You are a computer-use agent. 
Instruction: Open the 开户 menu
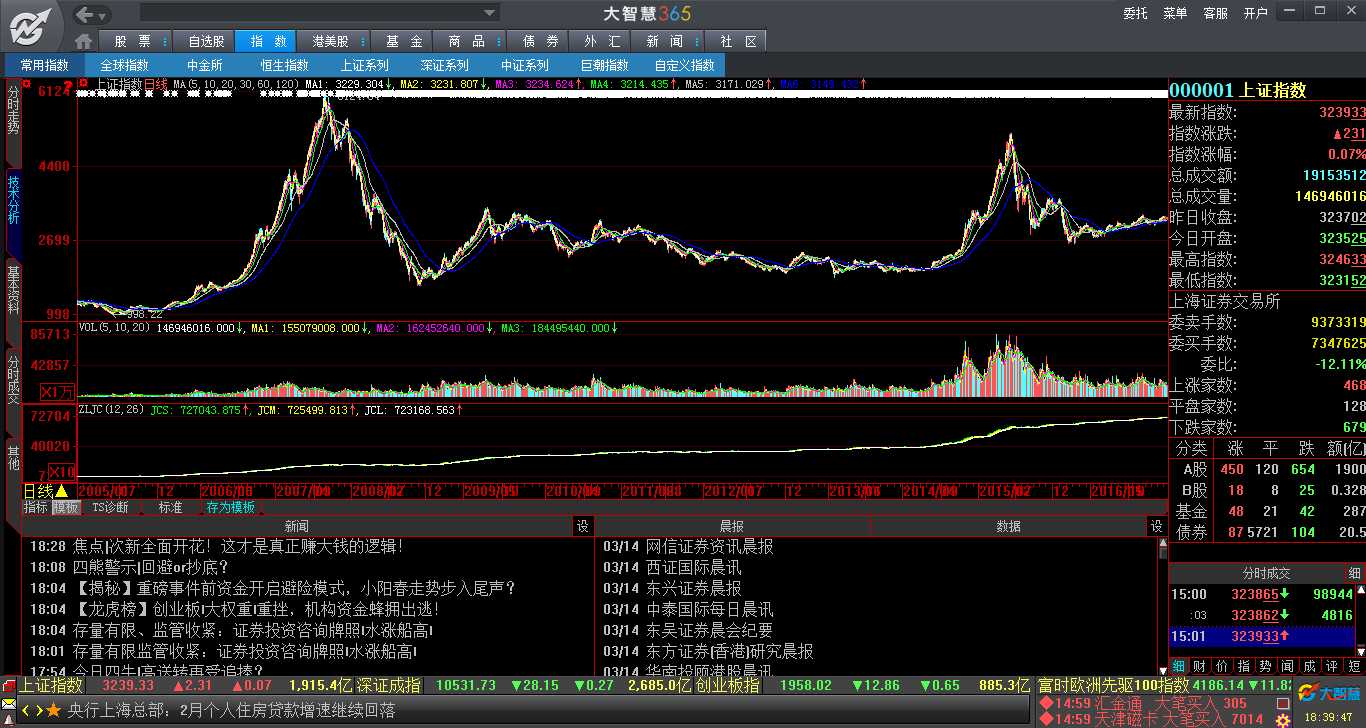pyautogui.click(x=1255, y=13)
